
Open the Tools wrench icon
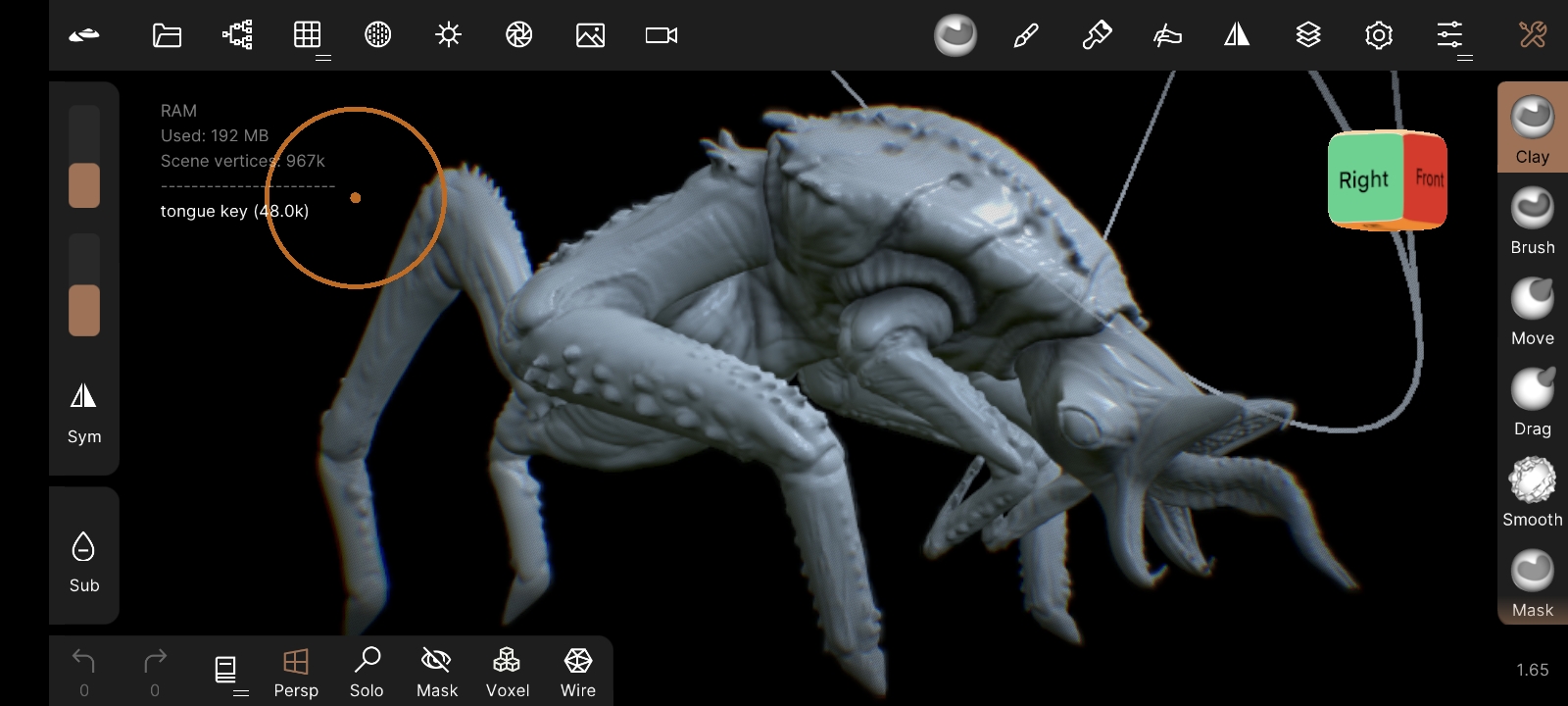tap(1533, 35)
